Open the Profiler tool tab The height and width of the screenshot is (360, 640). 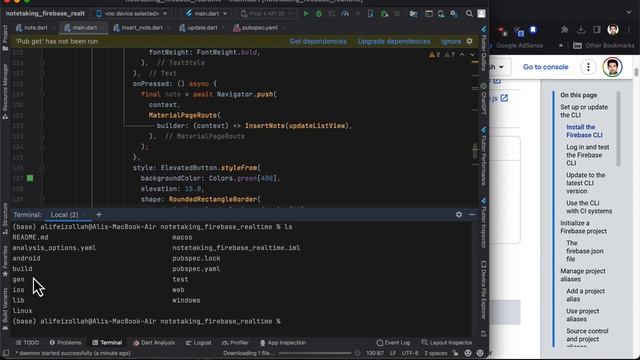coord(235,343)
